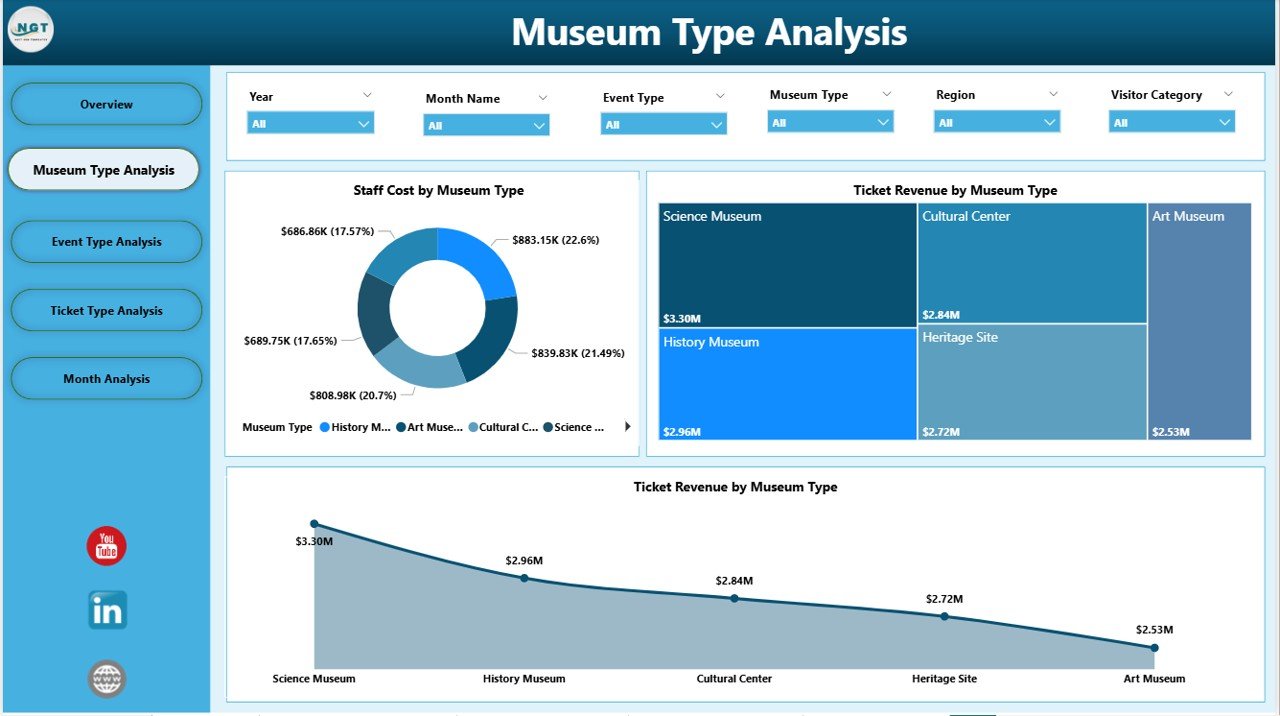1280x716 pixels.
Task: Click the YouTube icon in the sidebar
Action: coord(106,545)
